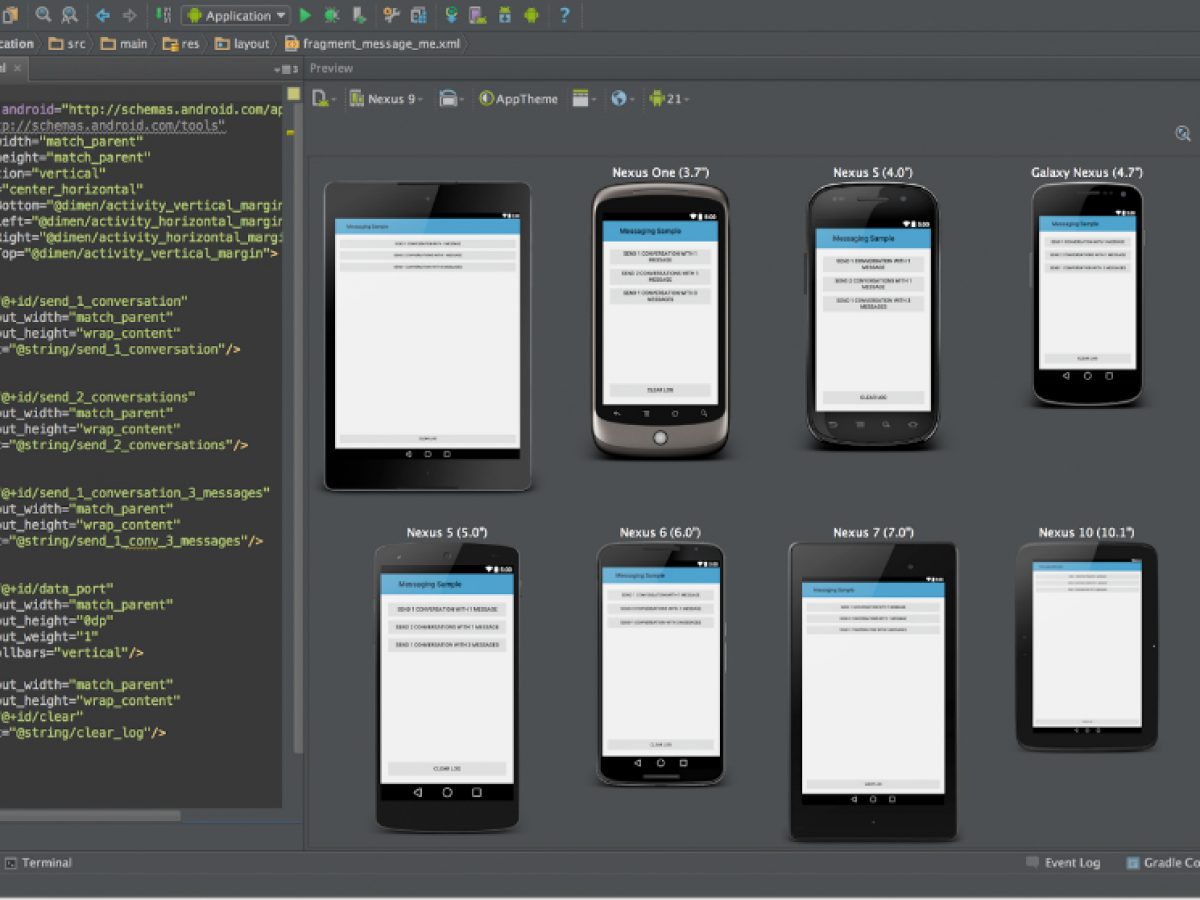
Task: Open the locale globe dropdown
Action: click(624, 99)
